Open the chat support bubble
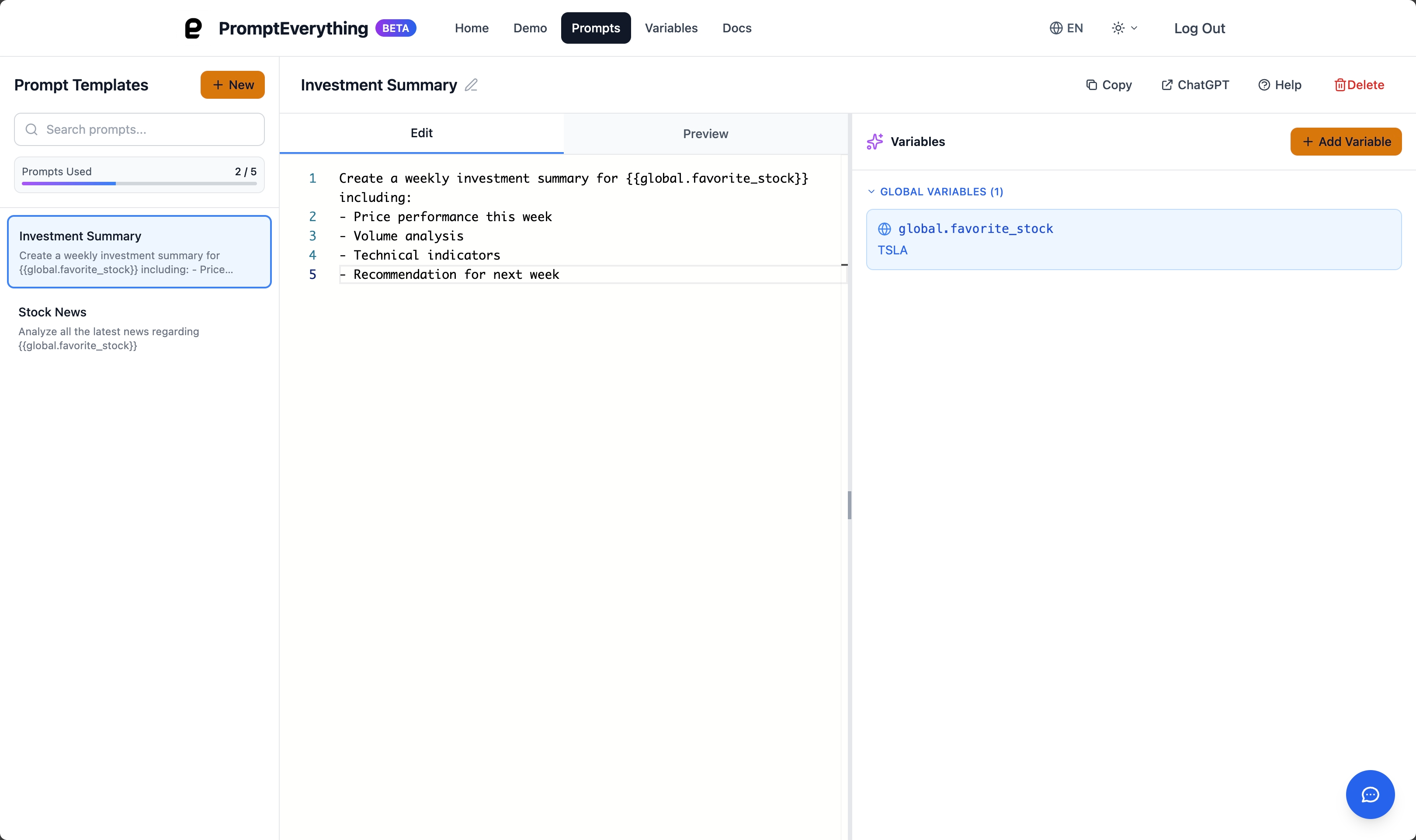1416x840 pixels. 1369,794
